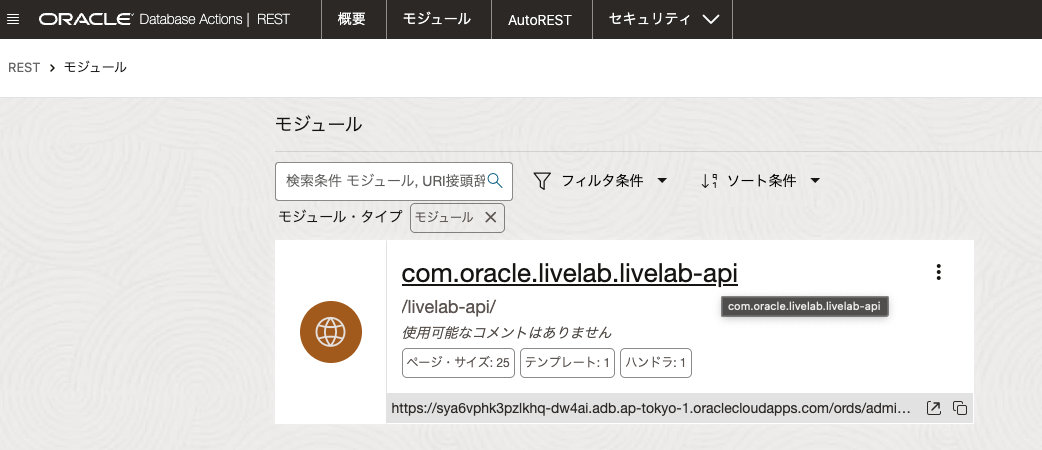1042x450 pixels.
Task: Open the AutoREST tab
Action: 540,20
